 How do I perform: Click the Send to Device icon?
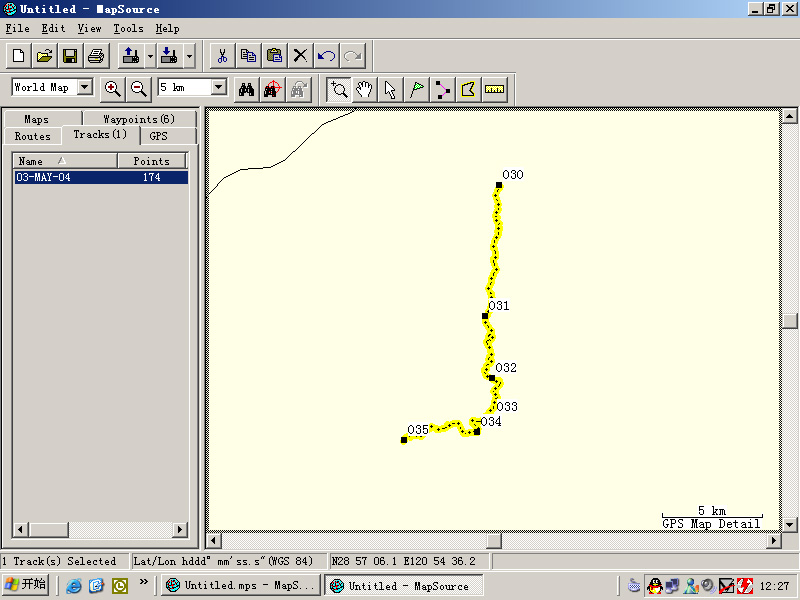click(131, 56)
